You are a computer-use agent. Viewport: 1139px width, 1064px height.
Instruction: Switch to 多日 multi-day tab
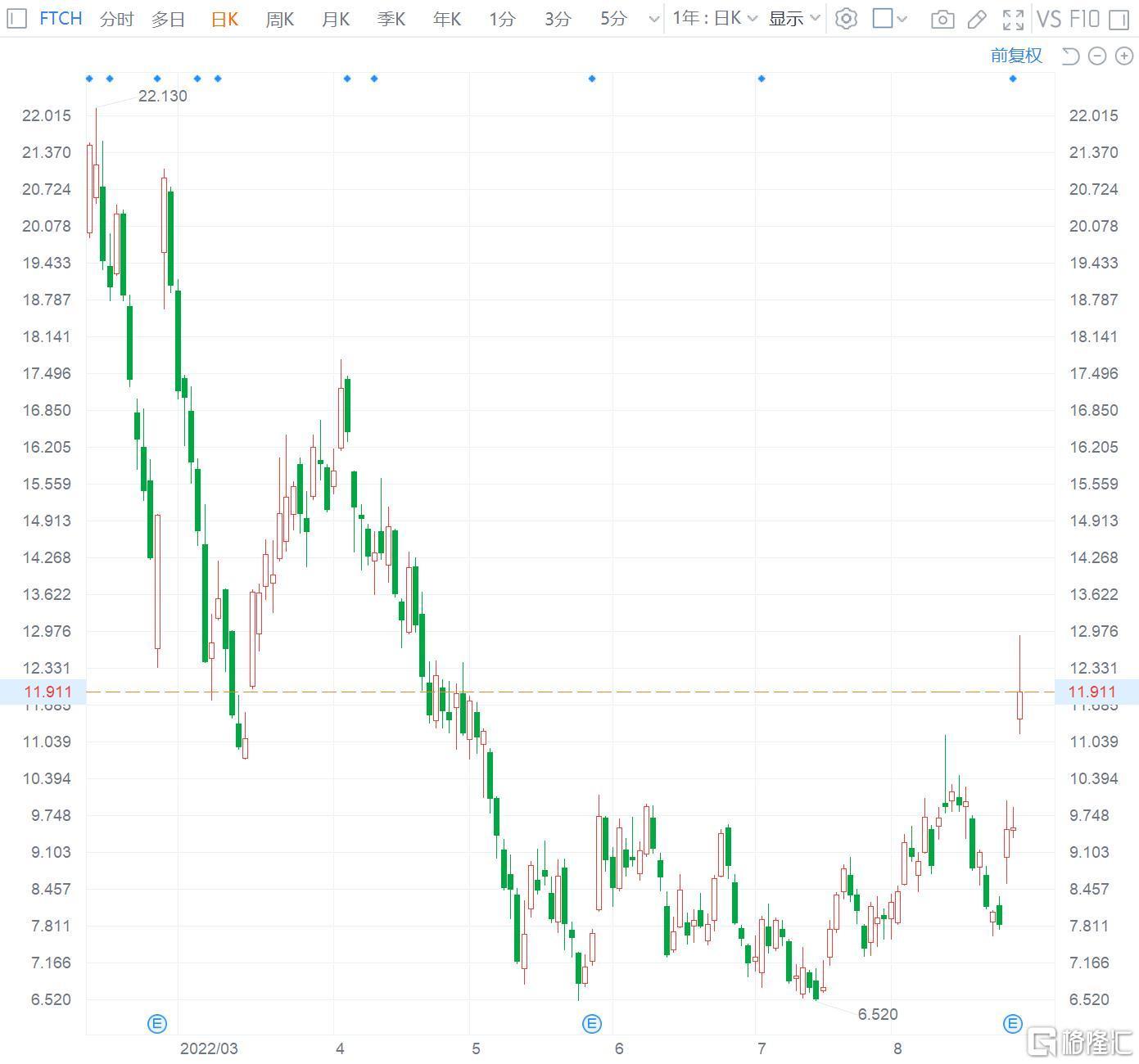point(168,19)
